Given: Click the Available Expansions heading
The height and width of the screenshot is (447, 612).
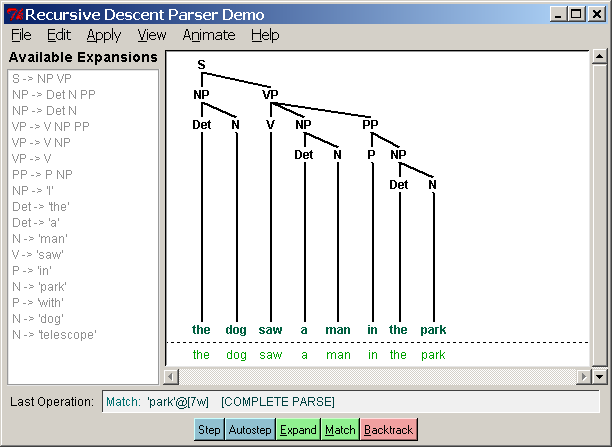Looking at the screenshot, I should 83,57.
